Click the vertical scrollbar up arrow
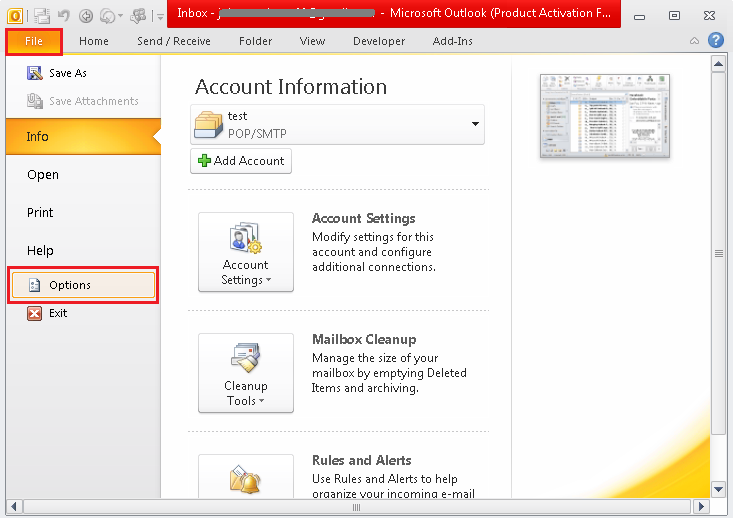 (718, 64)
